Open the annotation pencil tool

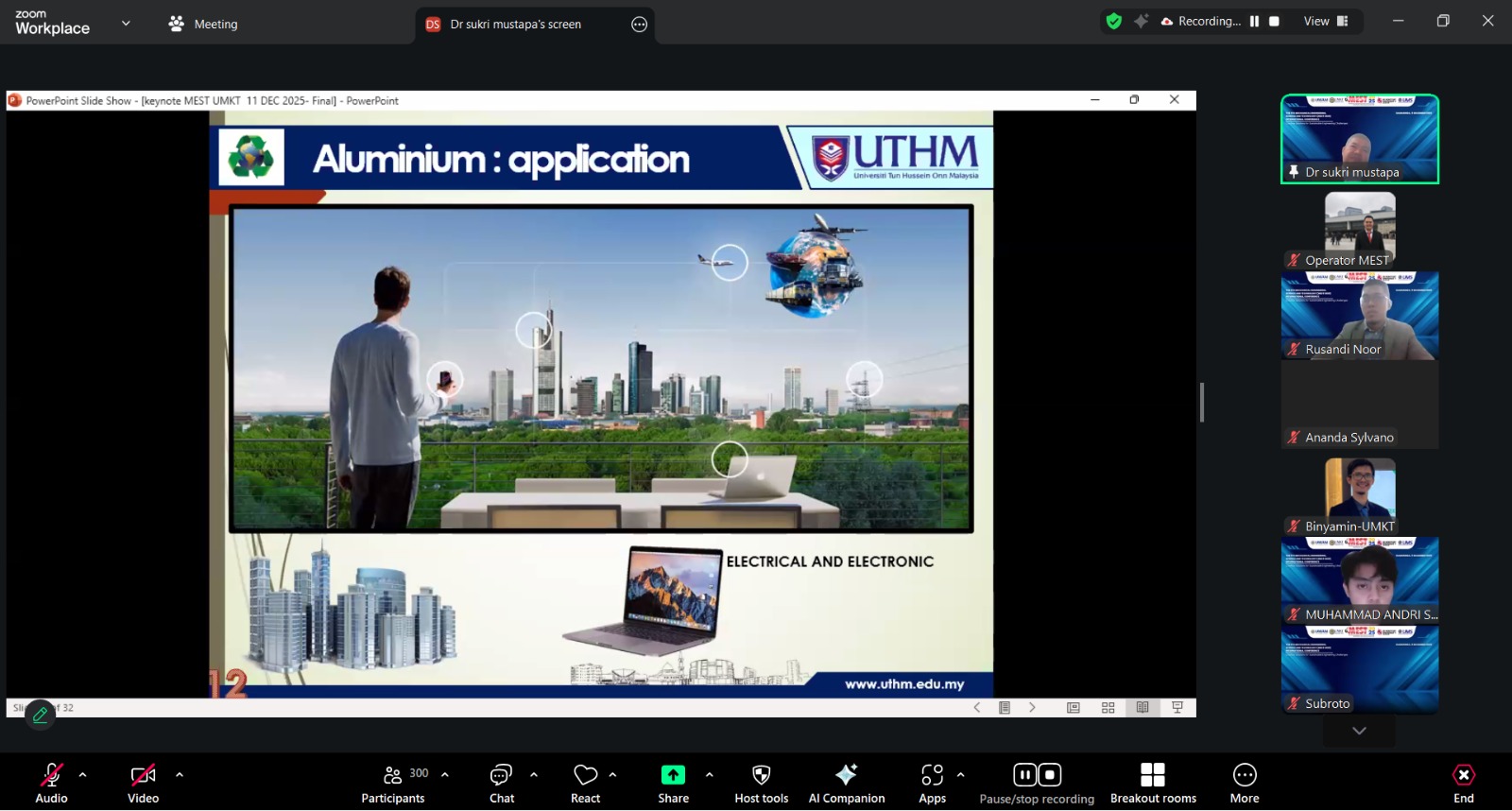click(x=40, y=715)
